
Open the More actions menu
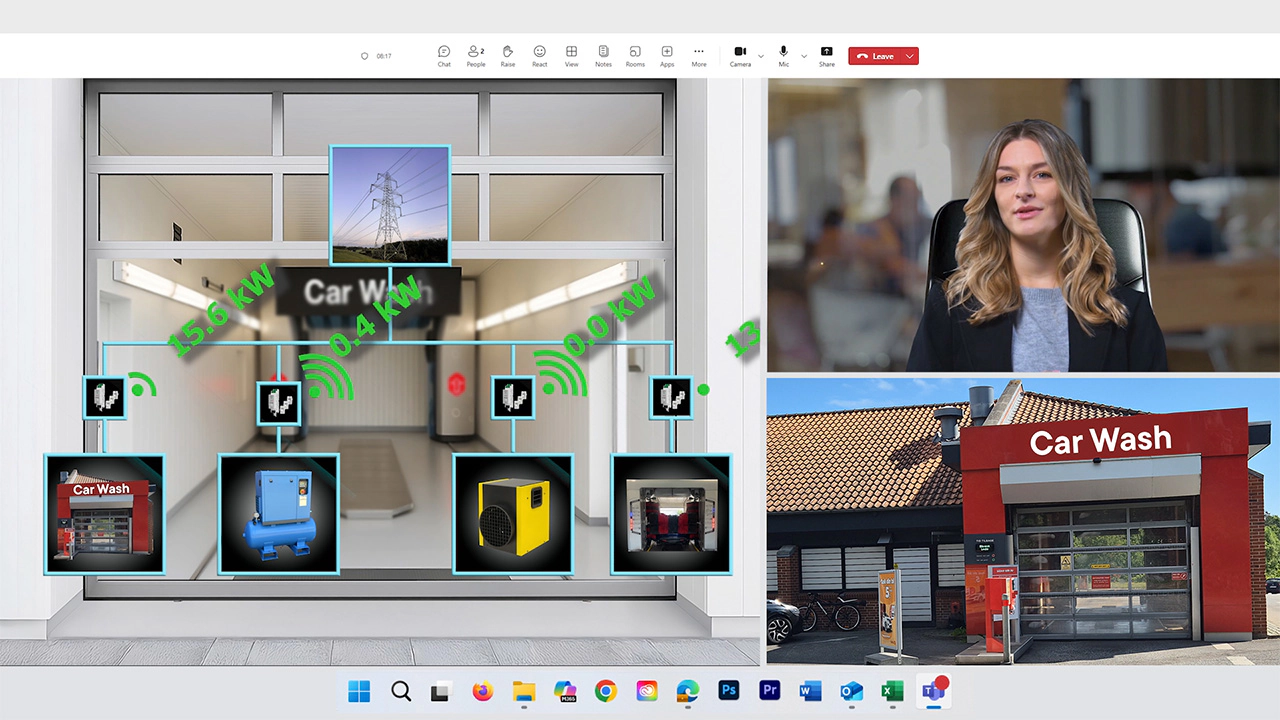pyautogui.click(x=699, y=56)
